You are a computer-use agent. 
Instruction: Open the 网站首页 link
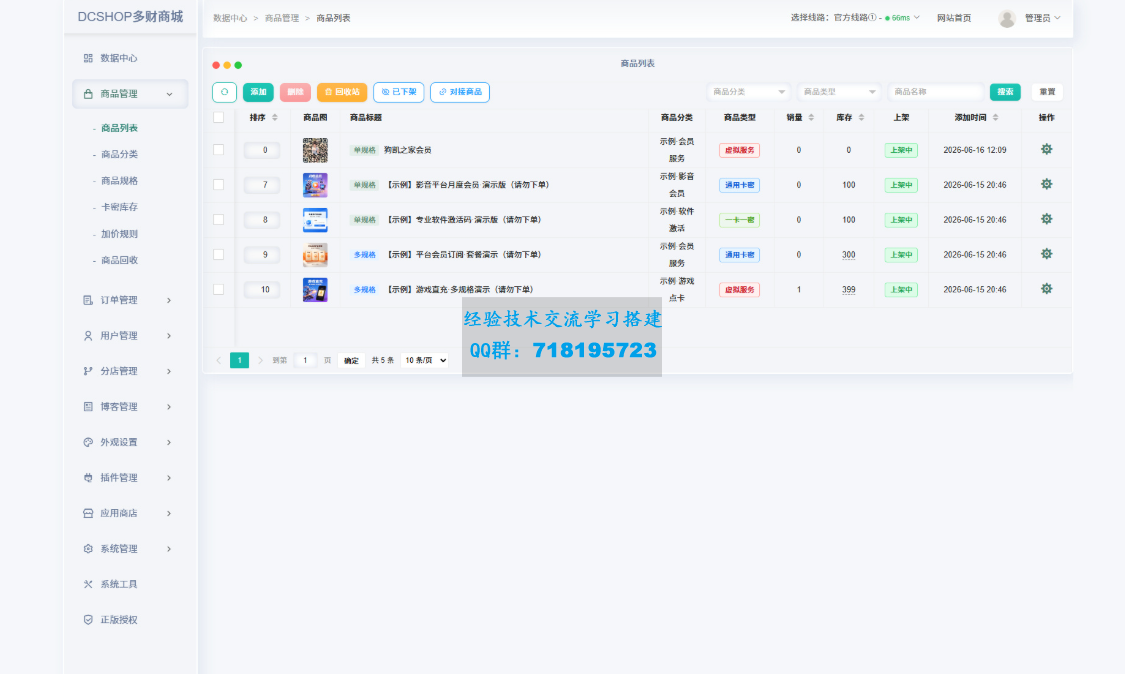click(954, 19)
